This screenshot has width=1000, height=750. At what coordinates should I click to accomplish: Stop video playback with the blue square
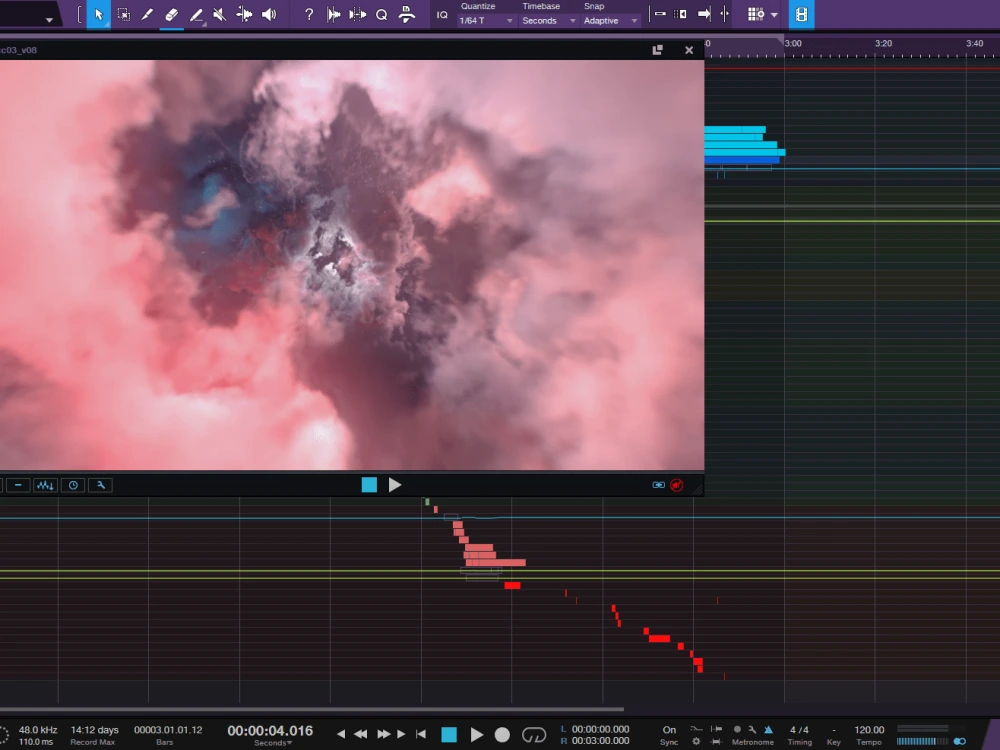[x=369, y=485]
